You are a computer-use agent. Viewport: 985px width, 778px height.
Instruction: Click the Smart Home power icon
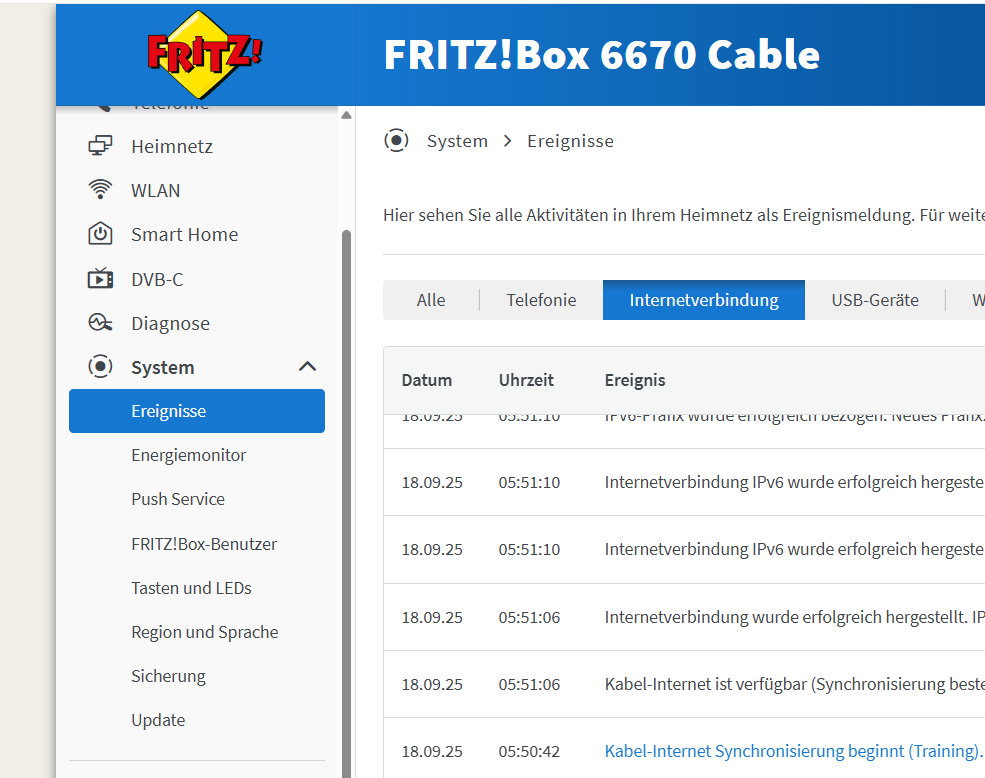(100, 234)
